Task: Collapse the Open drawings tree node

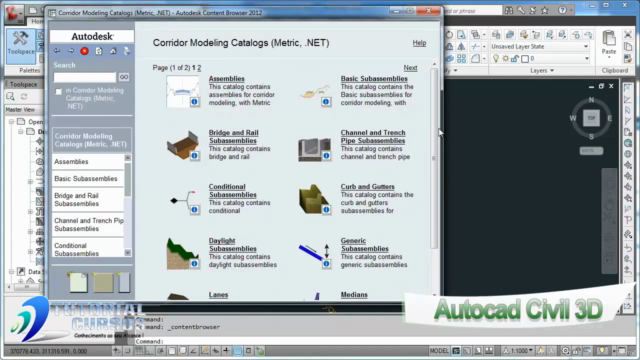Action: coord(11,122)
